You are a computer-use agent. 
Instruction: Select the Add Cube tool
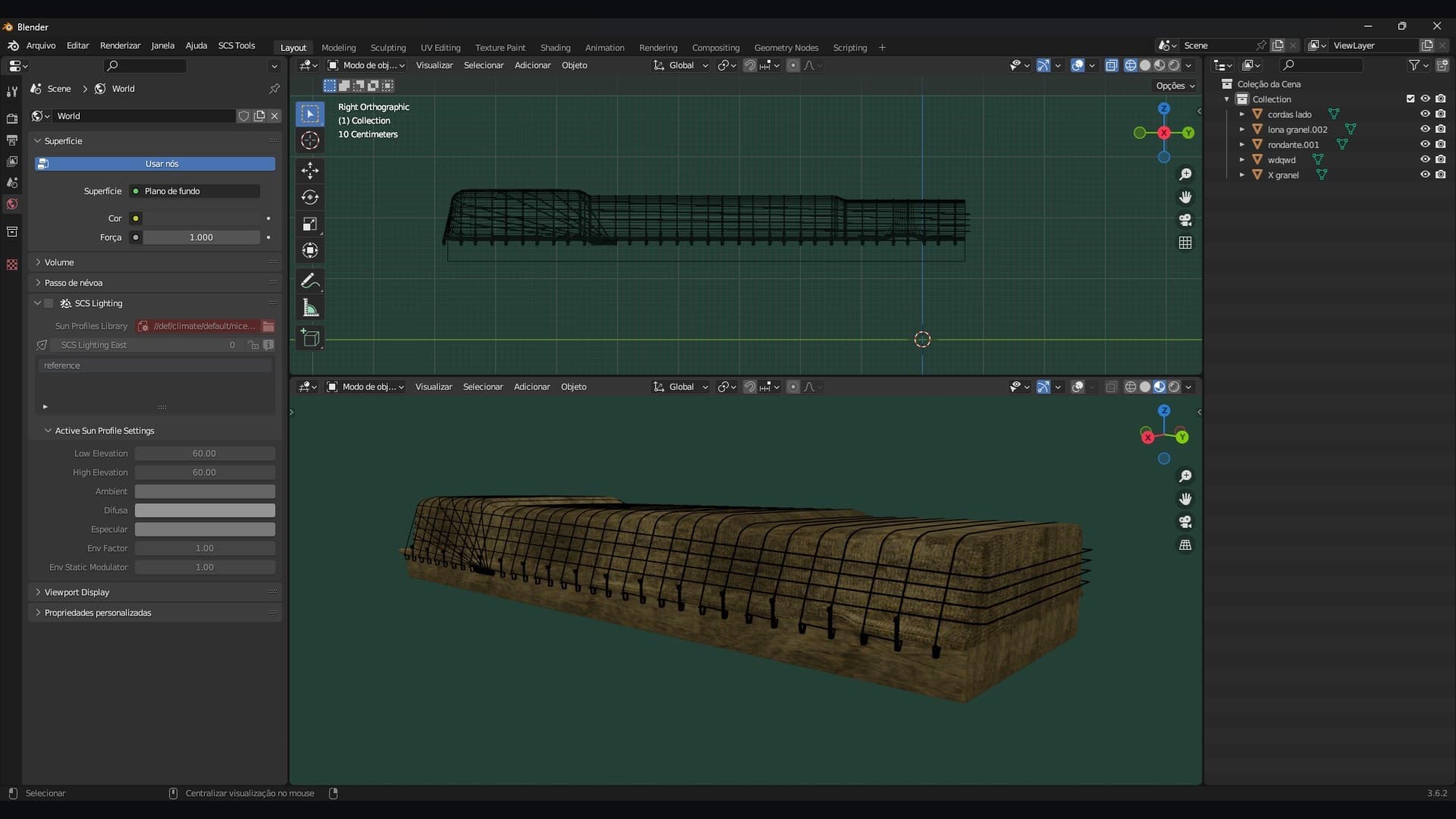coord(309,338)
